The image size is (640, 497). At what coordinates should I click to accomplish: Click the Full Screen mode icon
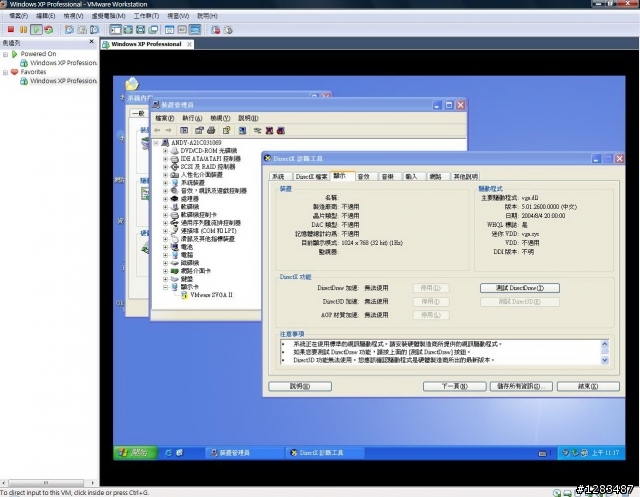point(128,29)
